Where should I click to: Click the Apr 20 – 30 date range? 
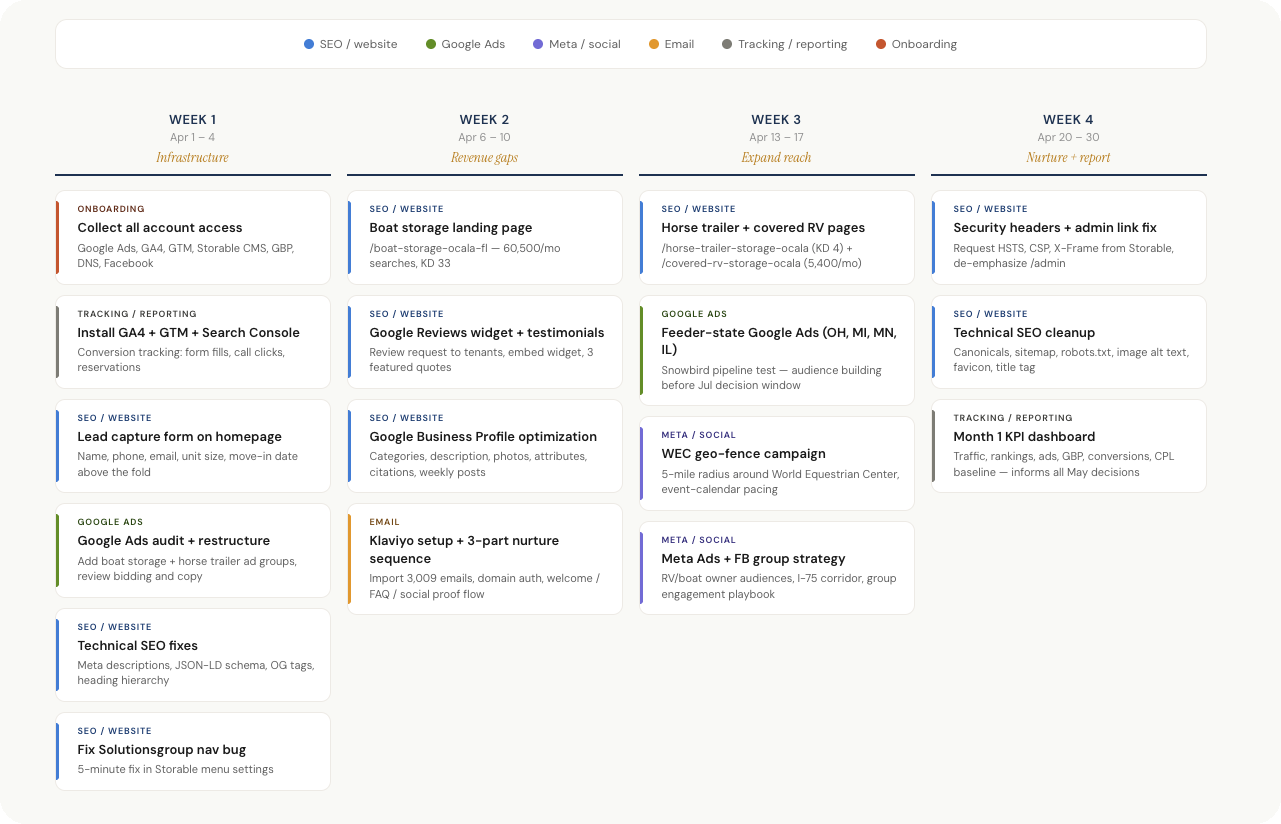tap(1068, 138)
